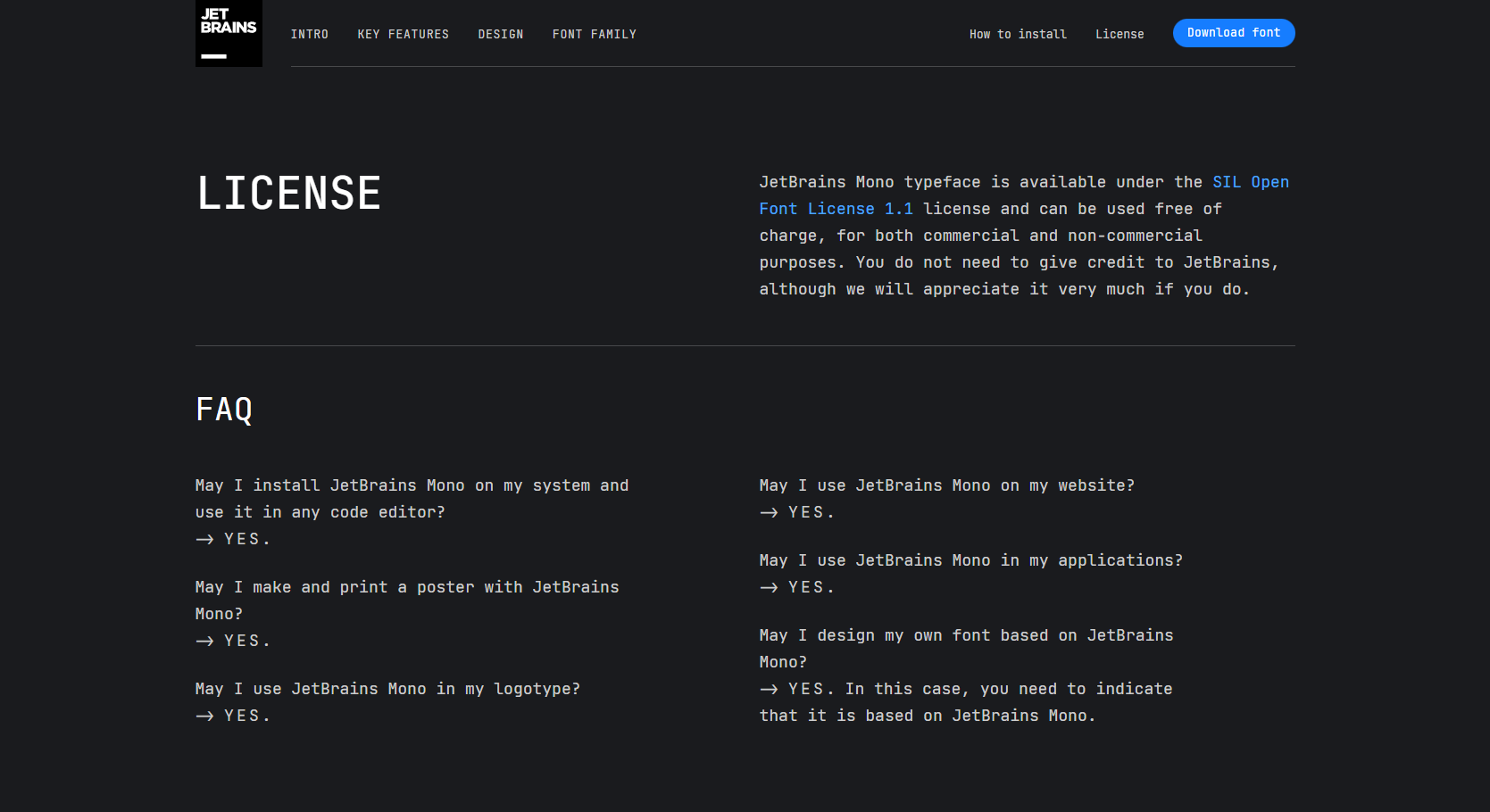Click the Download font button
Viewport: 1490px width, 812px height.
(x=1234, y=33)
